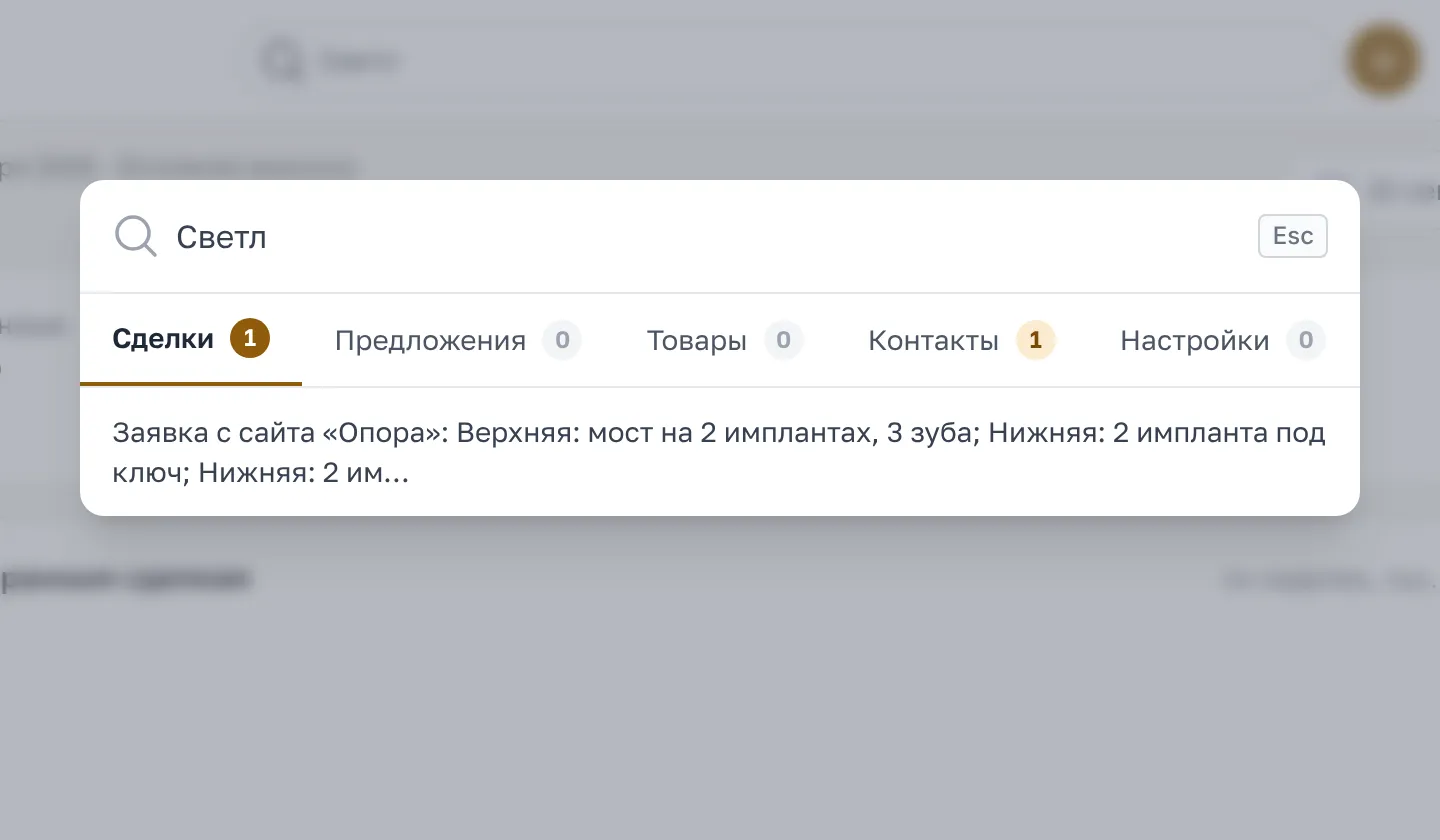Open the deal result «Заявка с сайта «Опора»»
Image resolution: width=1440 pixels, height=840 pixels.
coord(720,453)
